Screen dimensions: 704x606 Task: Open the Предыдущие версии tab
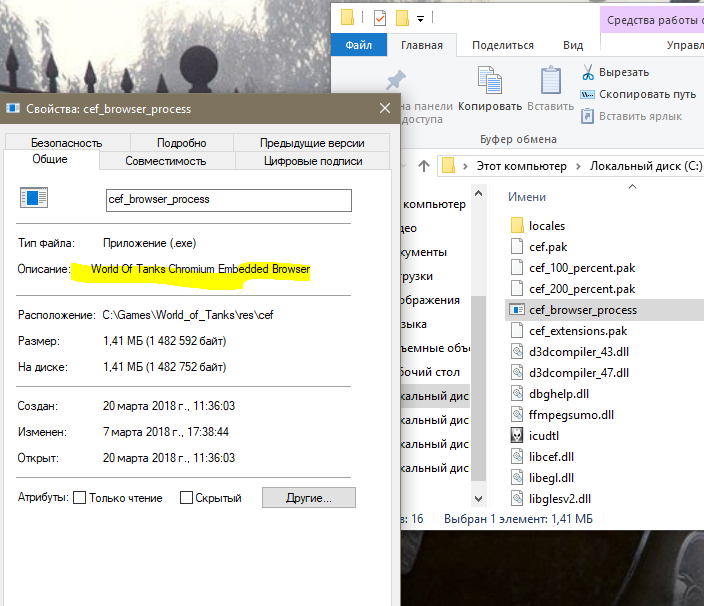[312, 143]
